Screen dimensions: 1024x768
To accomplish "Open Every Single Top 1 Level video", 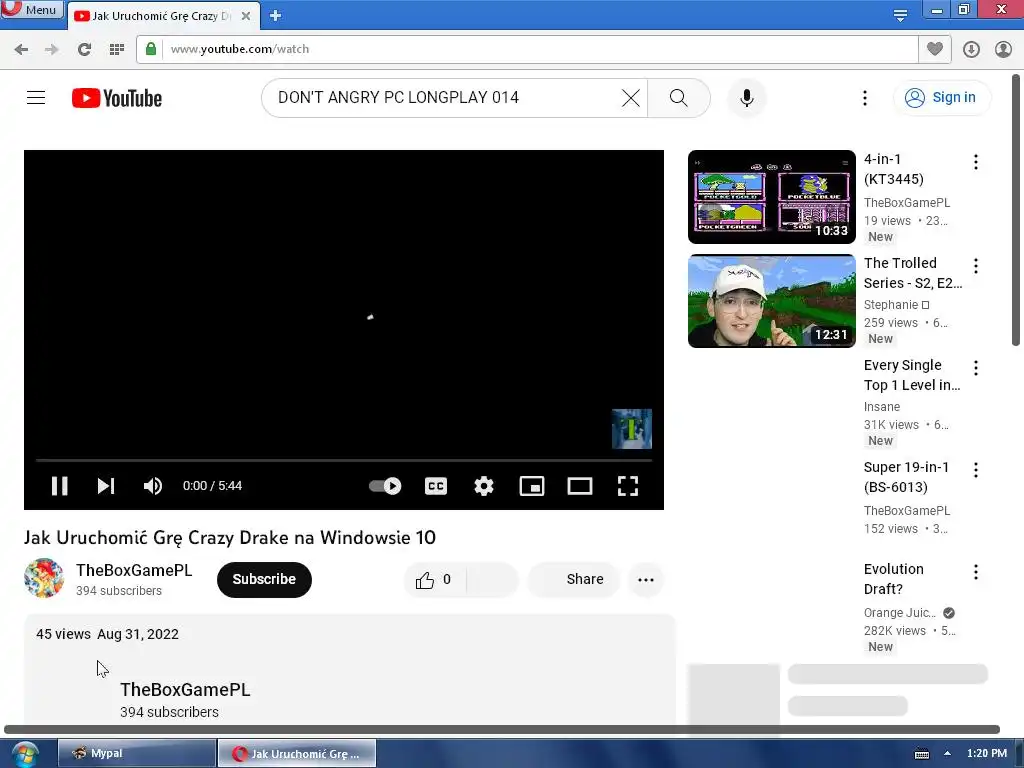I will [x=912, y=375].
